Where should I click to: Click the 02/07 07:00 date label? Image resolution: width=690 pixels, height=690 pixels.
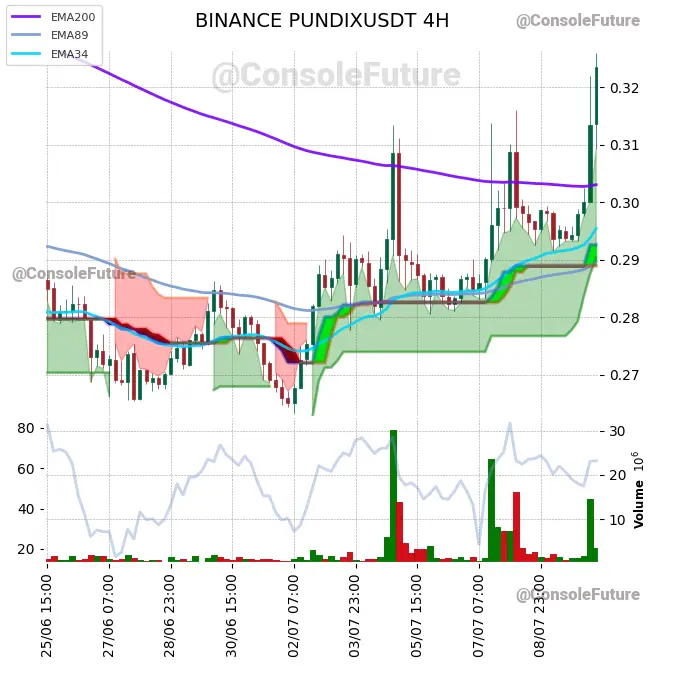294,616
